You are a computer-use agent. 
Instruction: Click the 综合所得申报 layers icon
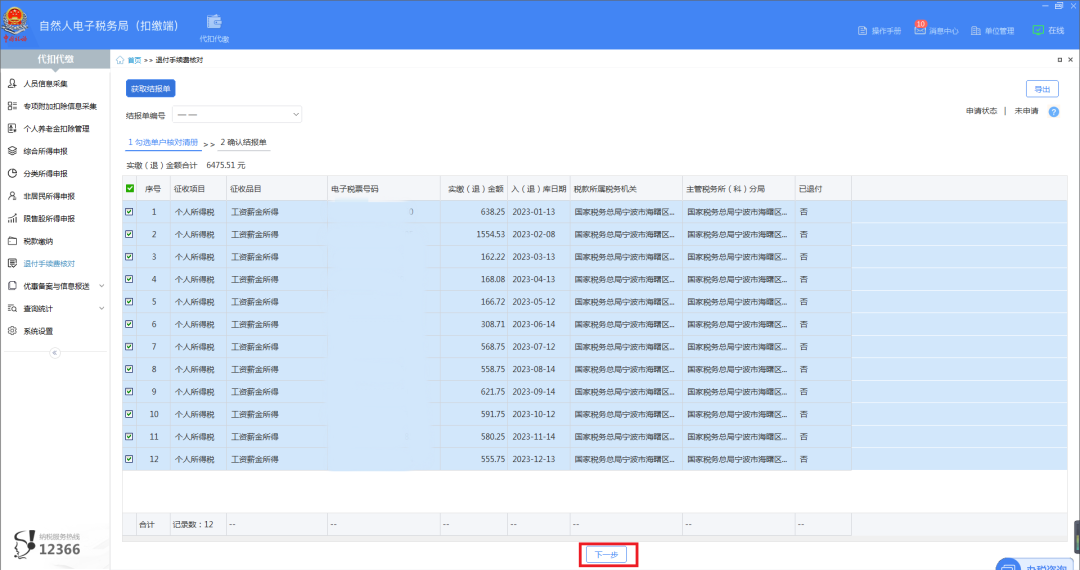tap(12, 151)
